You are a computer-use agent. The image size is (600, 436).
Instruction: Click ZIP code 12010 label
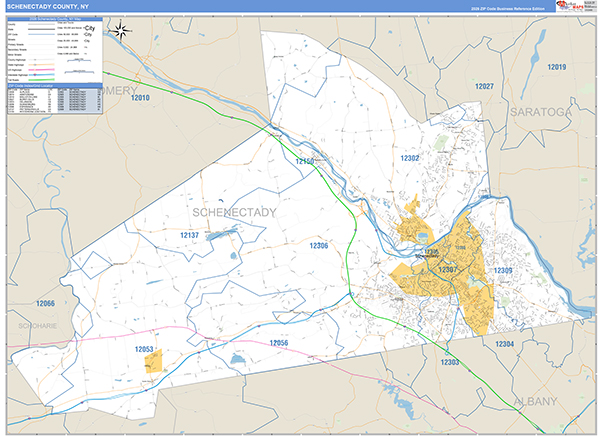[140, 98]
